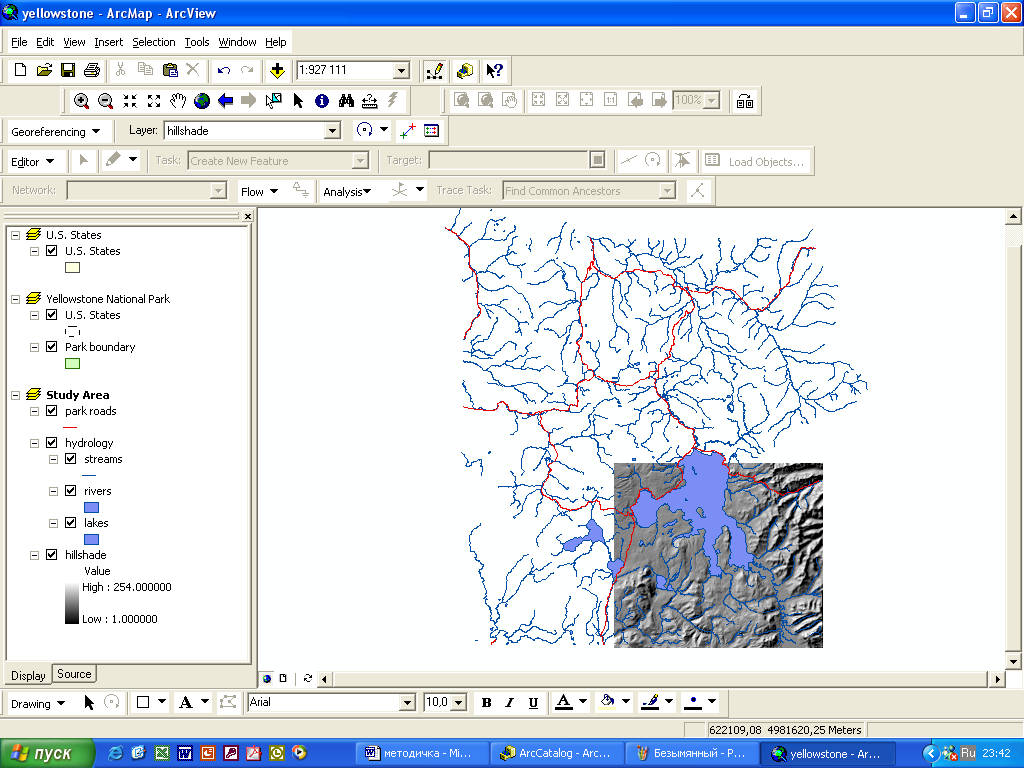
Task: Open the font size dropdown
Action: (x=459, y=703)
